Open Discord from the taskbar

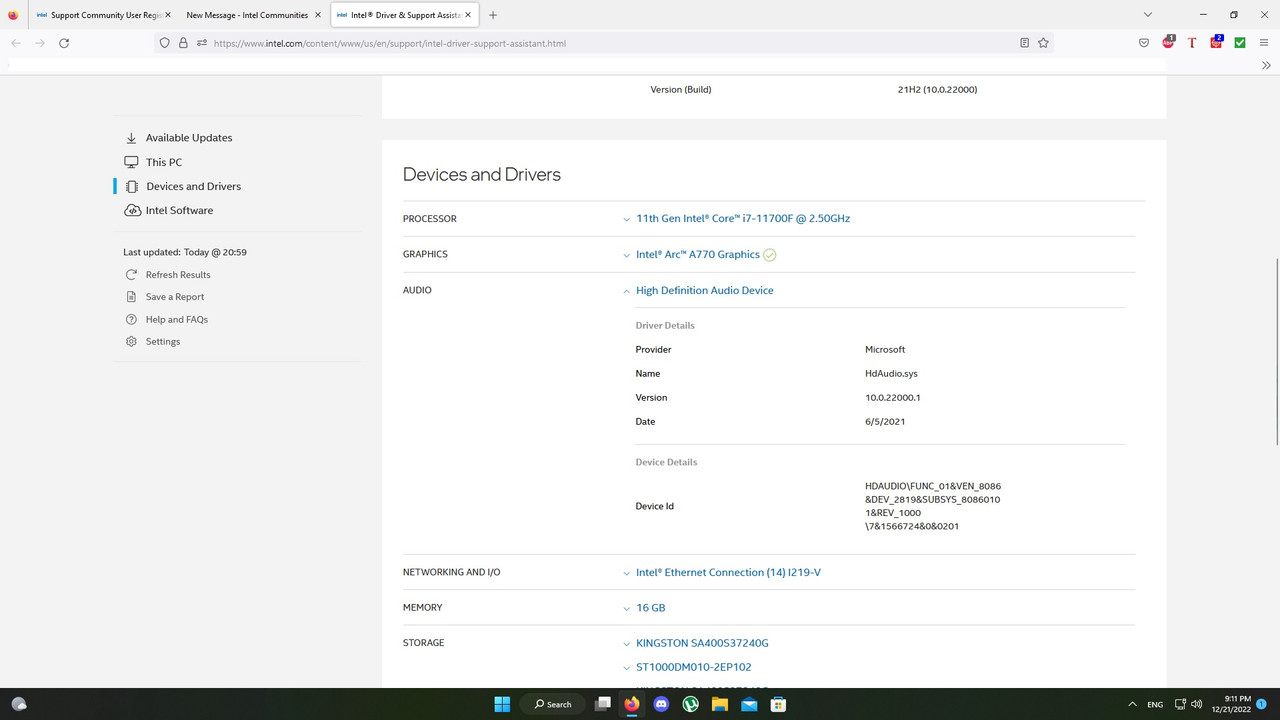tap(661, 704)
